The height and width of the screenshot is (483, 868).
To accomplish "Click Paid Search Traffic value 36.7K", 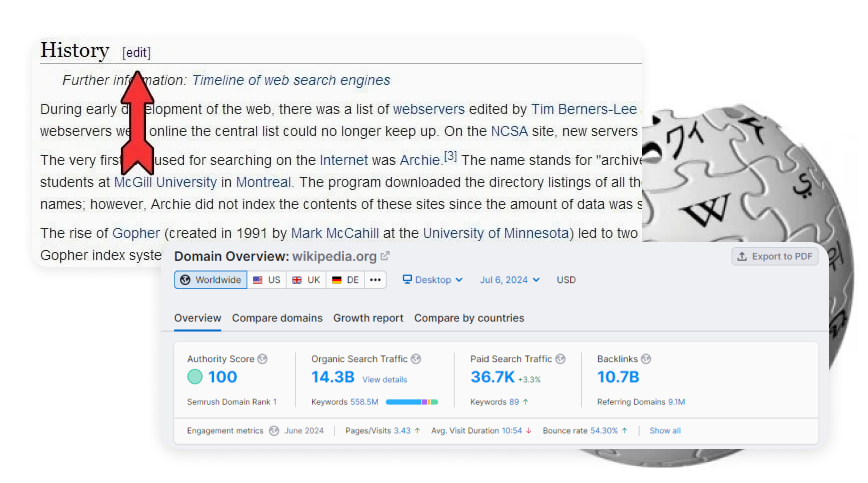I will tap(492, 377).
